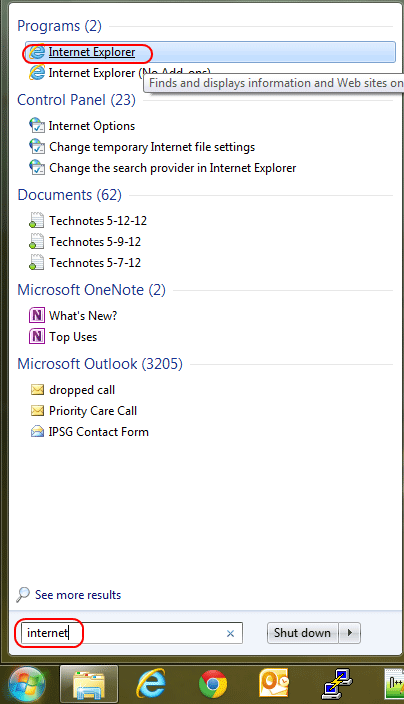Launch Internet Explorer from the taskbar
404x704 pixels.
(151, 685)
